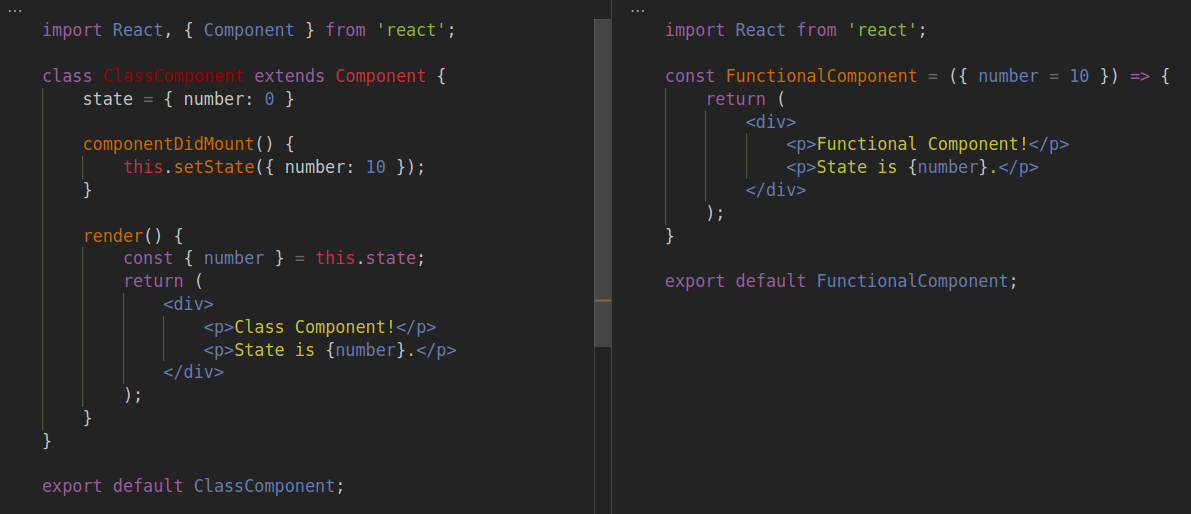
Task: Click 'FunctionalComponent' in the const declaration
Action: tap(822, 76)
